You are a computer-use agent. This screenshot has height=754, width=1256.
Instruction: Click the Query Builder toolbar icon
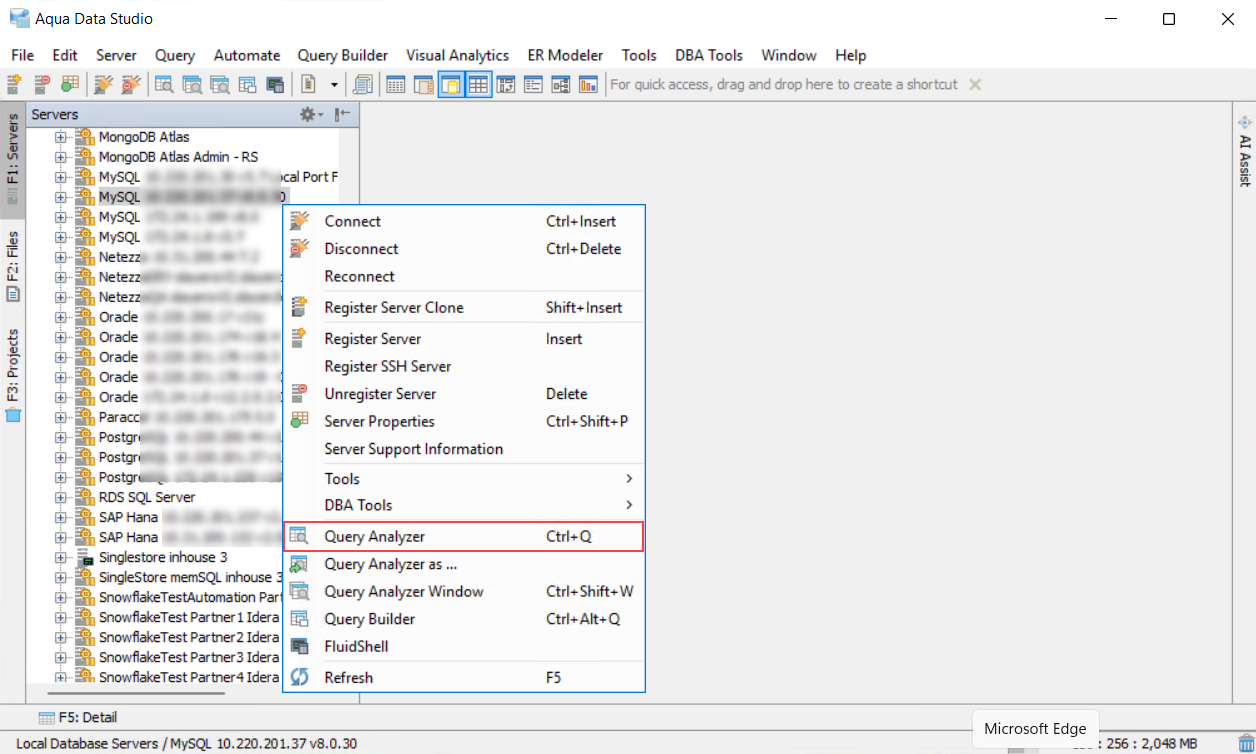point(246,85)
